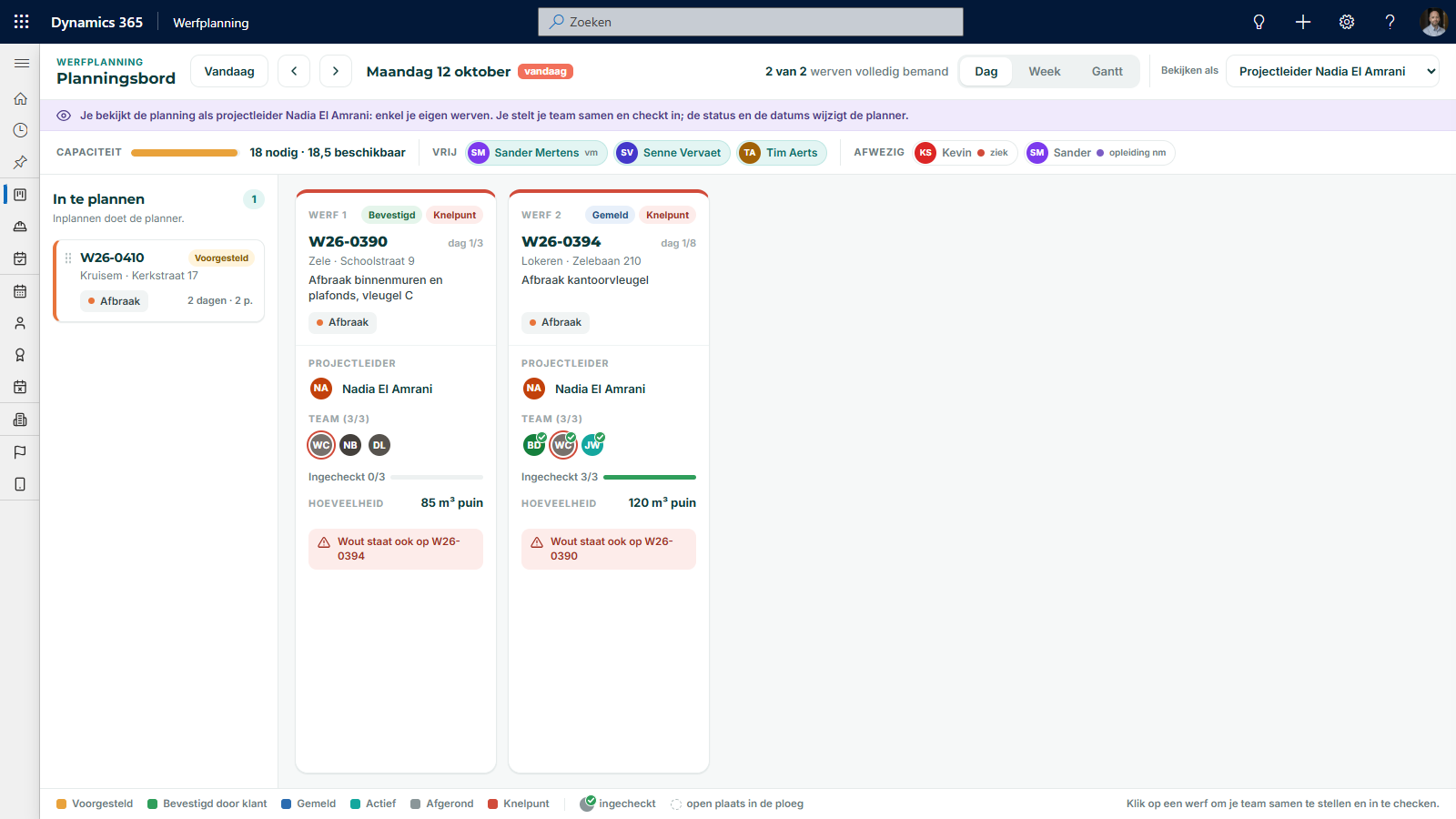Viewport: 1456px width, 819px height.
Task: Switch to the Dag view tab
Action: (986, 71)
